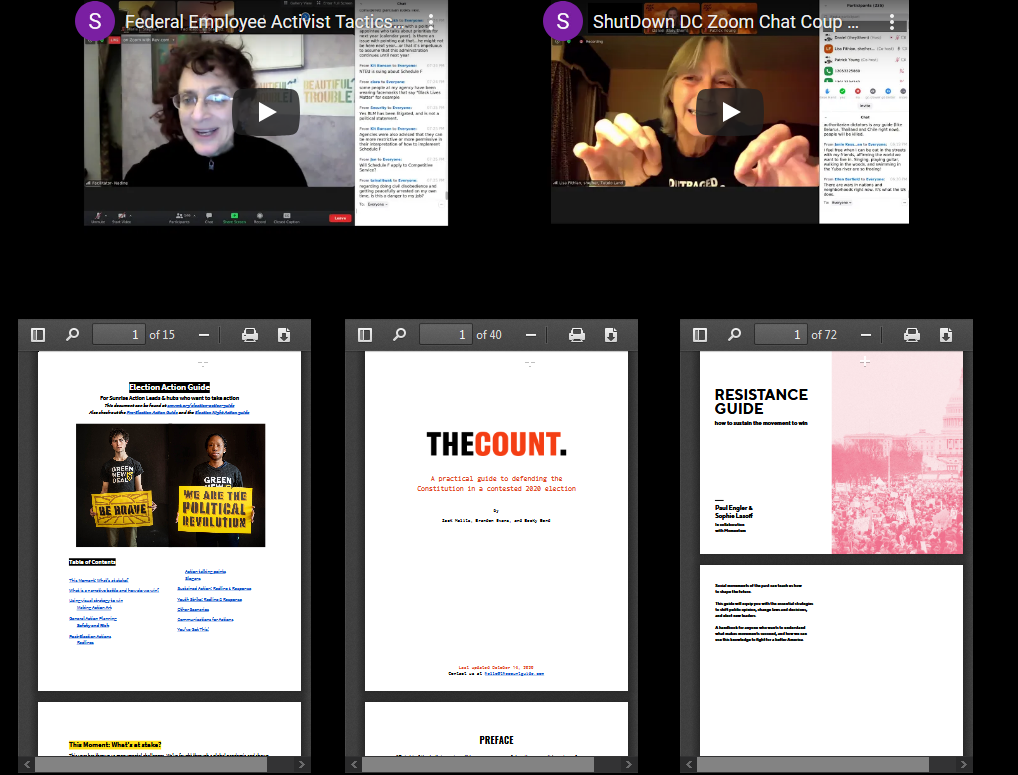The image size is (1018, 775).
Task: Click the 'RESISTANCE GUIDE' title text
Action: [761, 402]
